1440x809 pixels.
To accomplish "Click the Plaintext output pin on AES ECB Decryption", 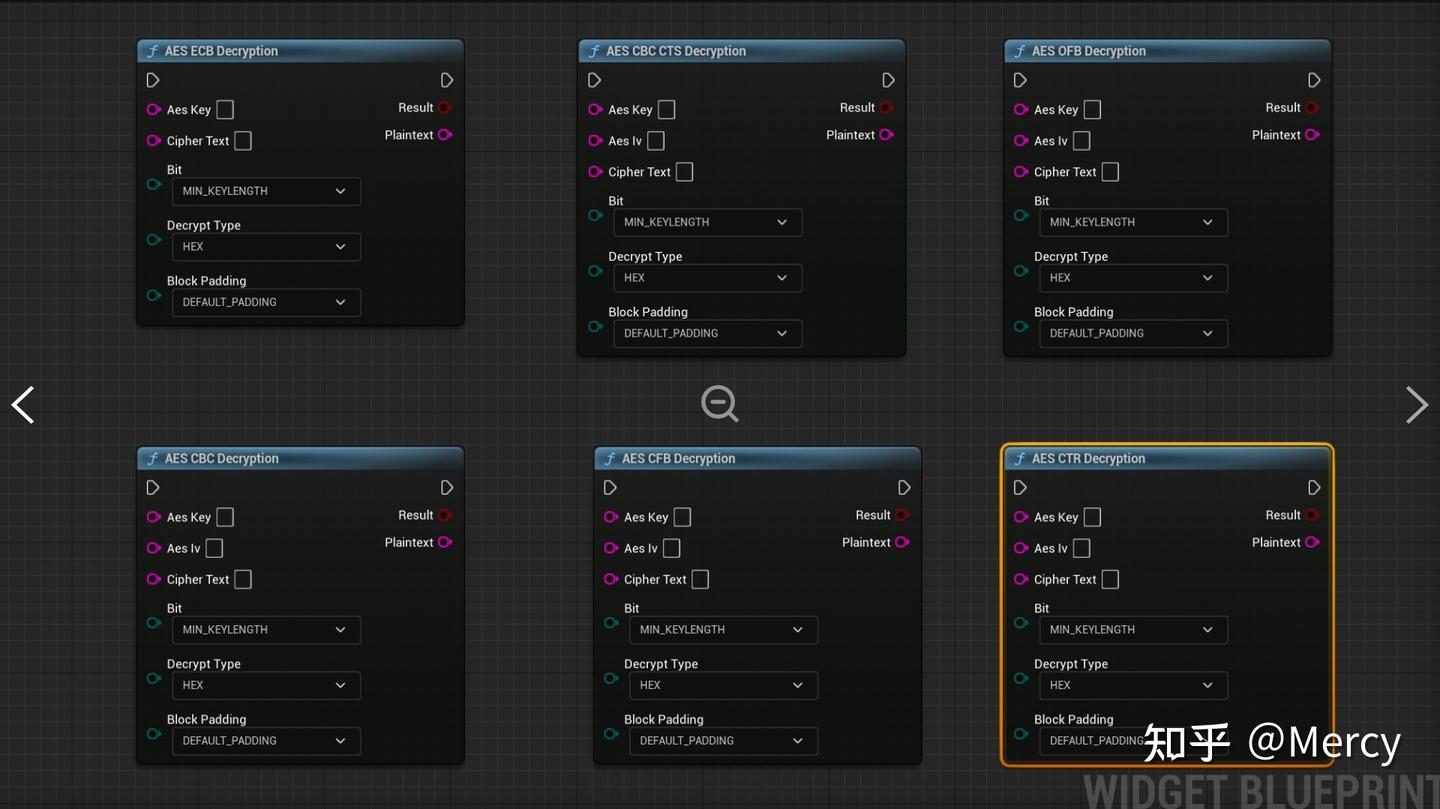I will 443,134.
